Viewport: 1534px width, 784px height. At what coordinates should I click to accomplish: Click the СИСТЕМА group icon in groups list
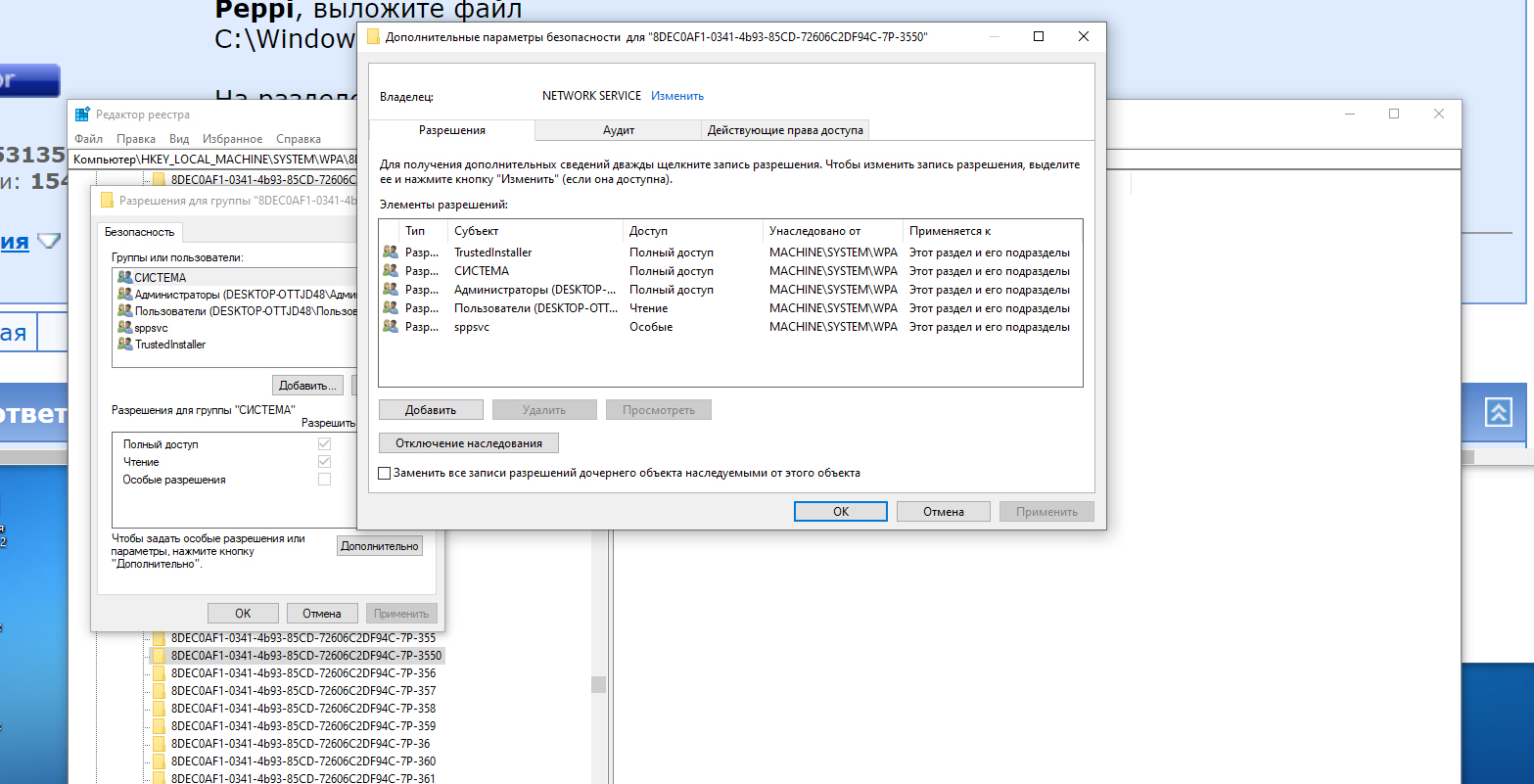[124, 278]
